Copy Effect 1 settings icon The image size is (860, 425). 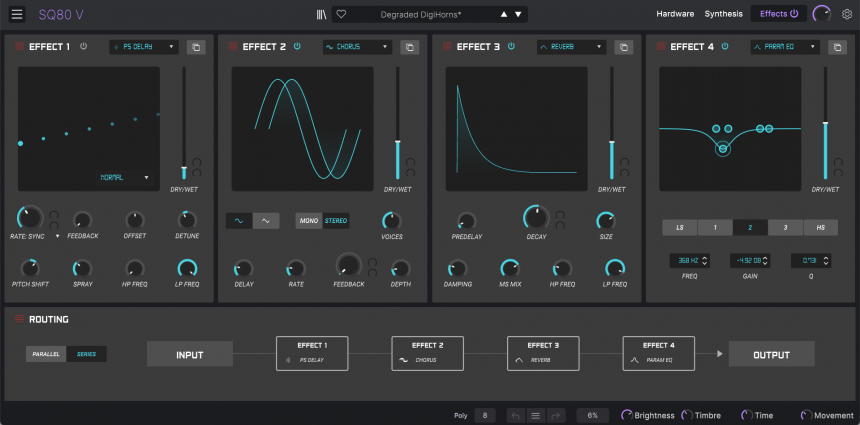click(196, 47)
